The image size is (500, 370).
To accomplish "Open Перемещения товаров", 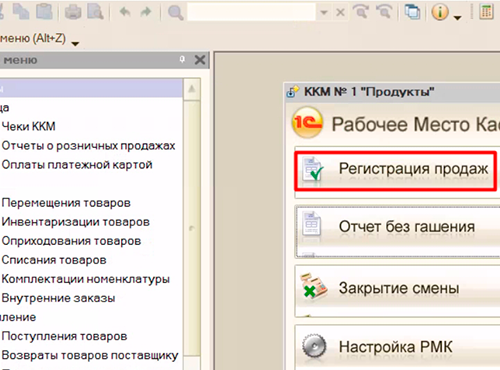I will coord(66,203).
